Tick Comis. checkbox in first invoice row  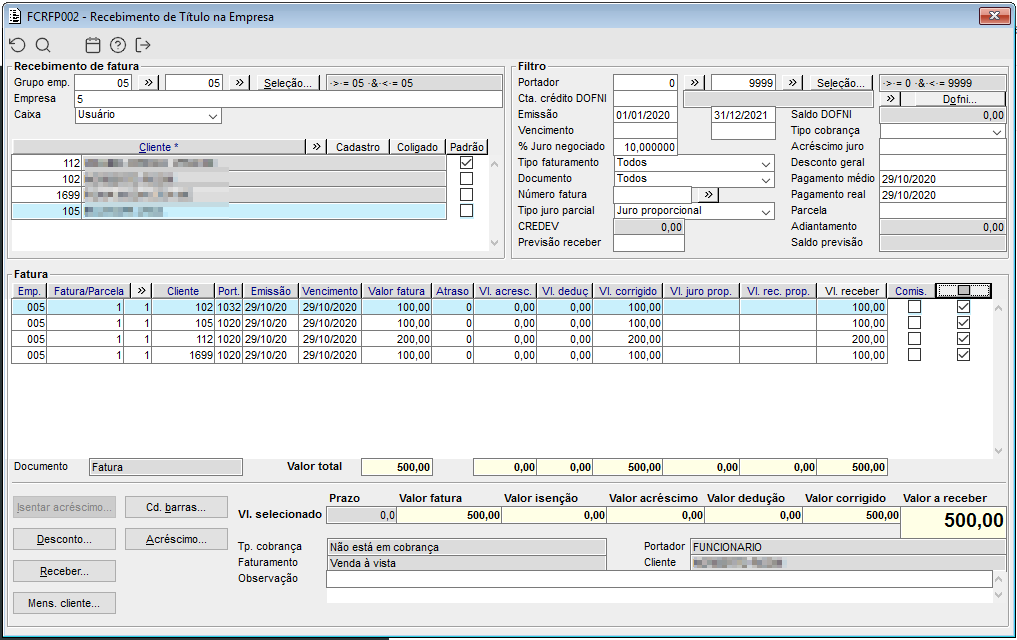[914, 307]
